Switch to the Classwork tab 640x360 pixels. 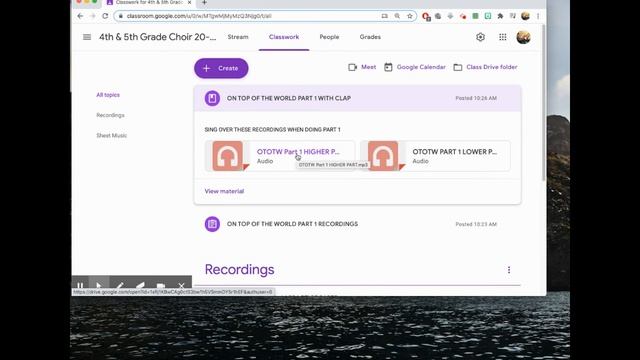tap(284, 37)
